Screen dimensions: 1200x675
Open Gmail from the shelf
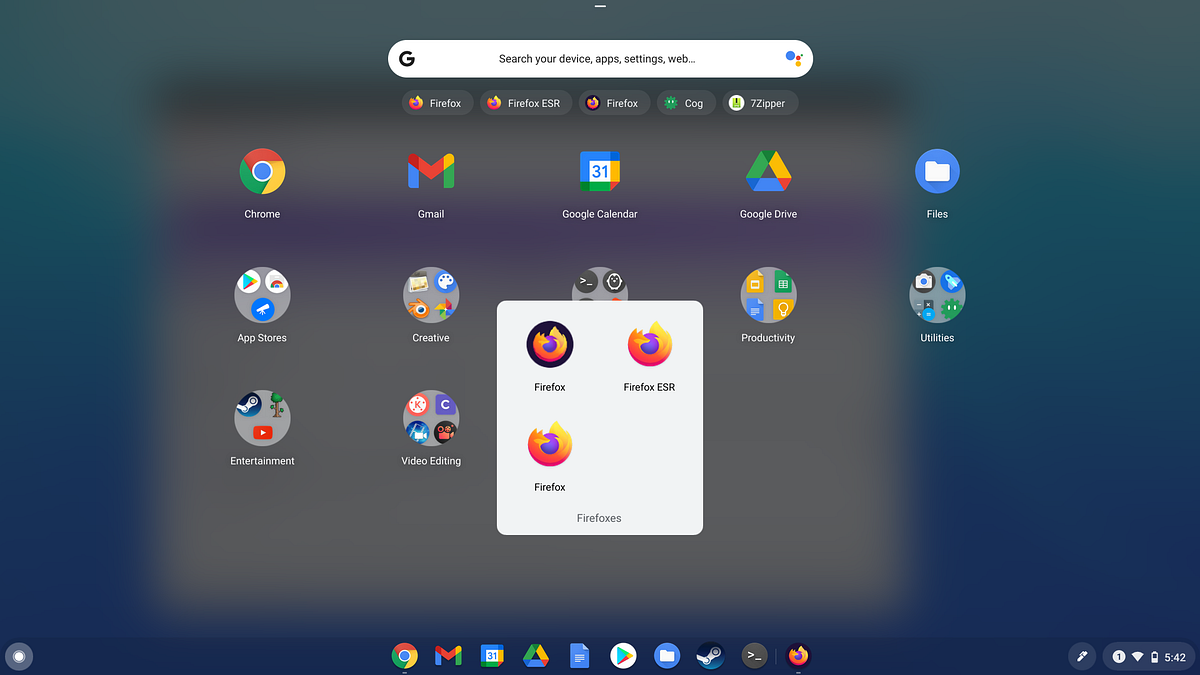coord(448,656)
